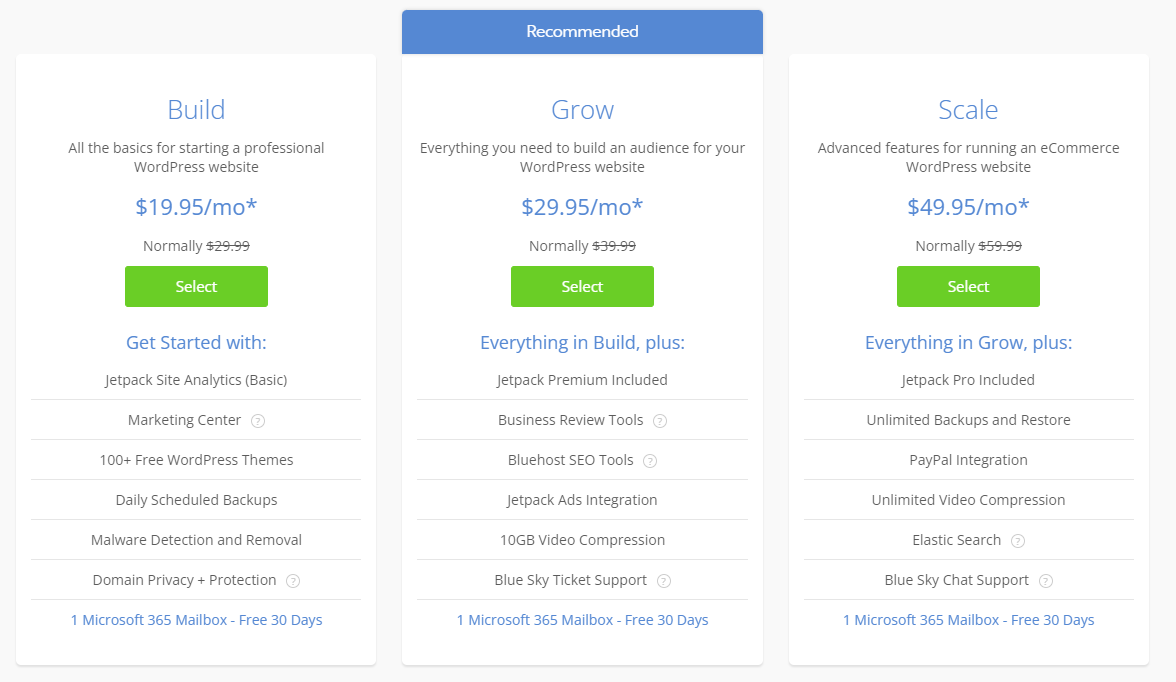This screenshot has height=682, width=1176.
Task: Open Microsoft 365 Mailbox link in Scale plan
Action: point(968,620)
